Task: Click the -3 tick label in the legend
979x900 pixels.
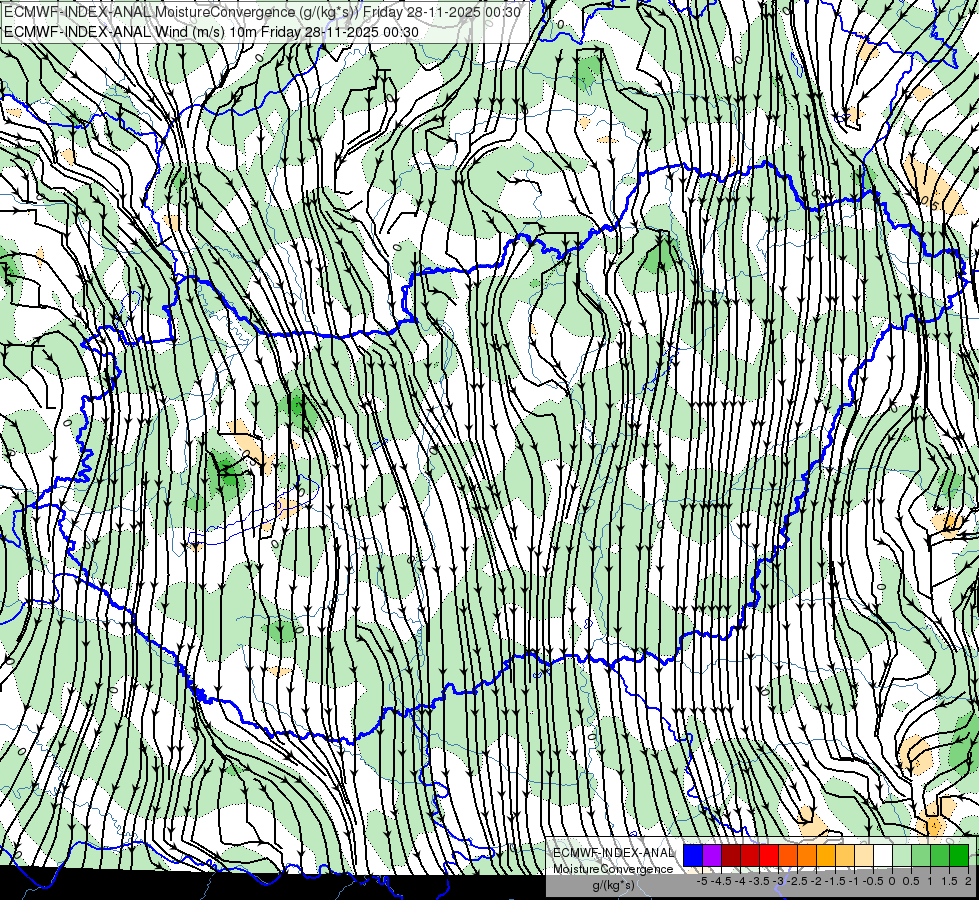Action: [x=778, y=881]
